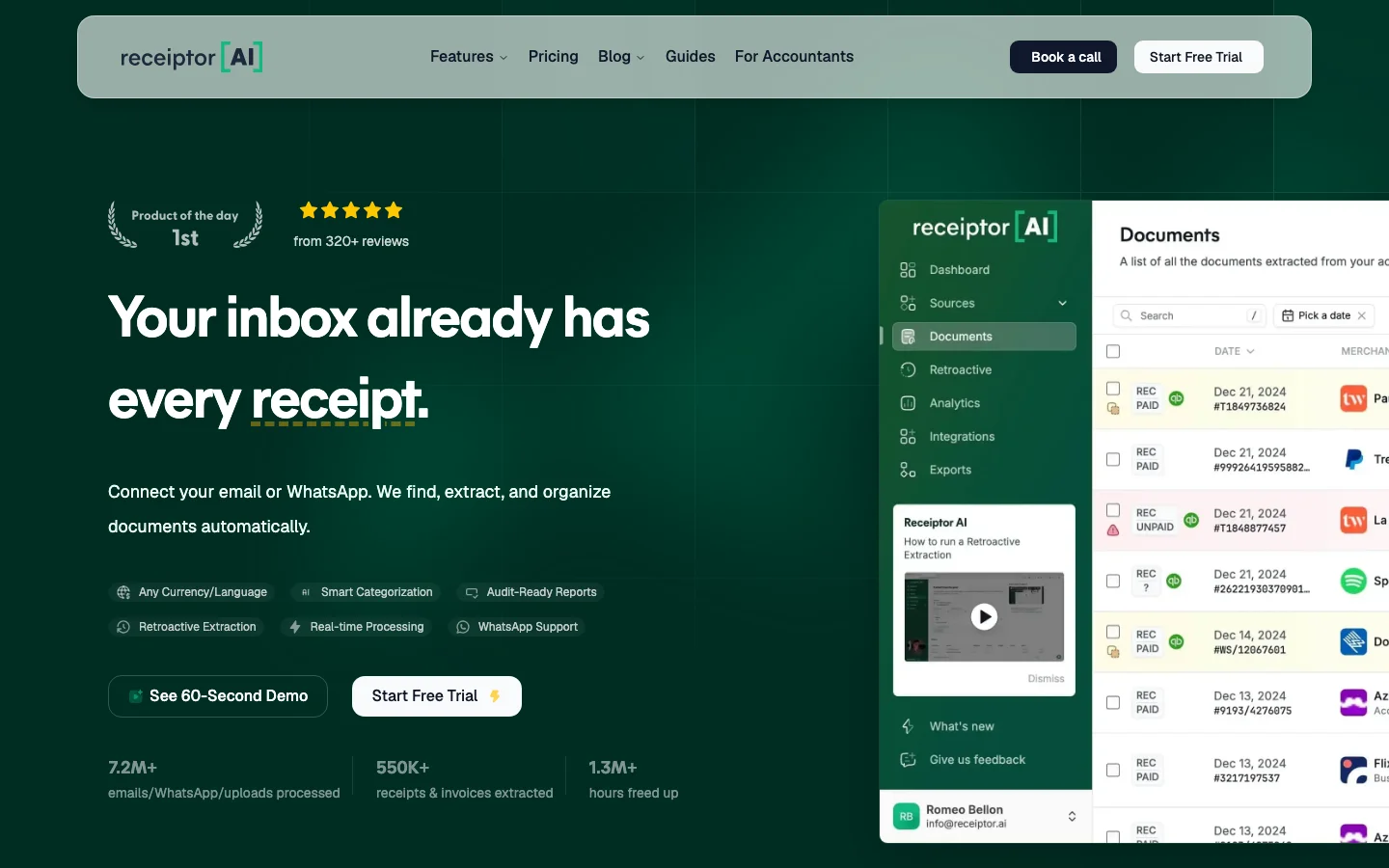Image resolution: width=1389 pixels, height=868 pixels.
Task: Check the box for row #3217197537
Action: click(1113, 770)
